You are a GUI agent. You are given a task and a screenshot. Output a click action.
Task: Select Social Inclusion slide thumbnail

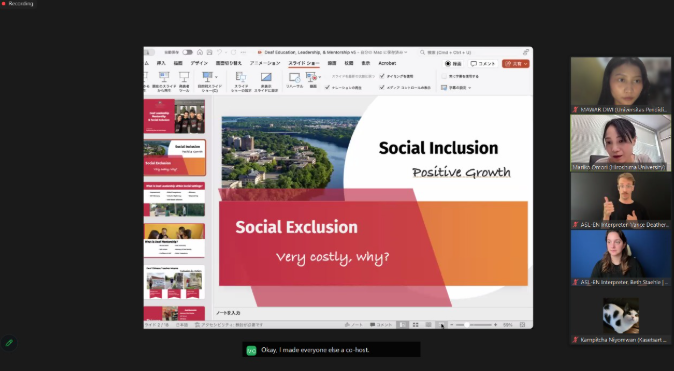click(174, 157)
